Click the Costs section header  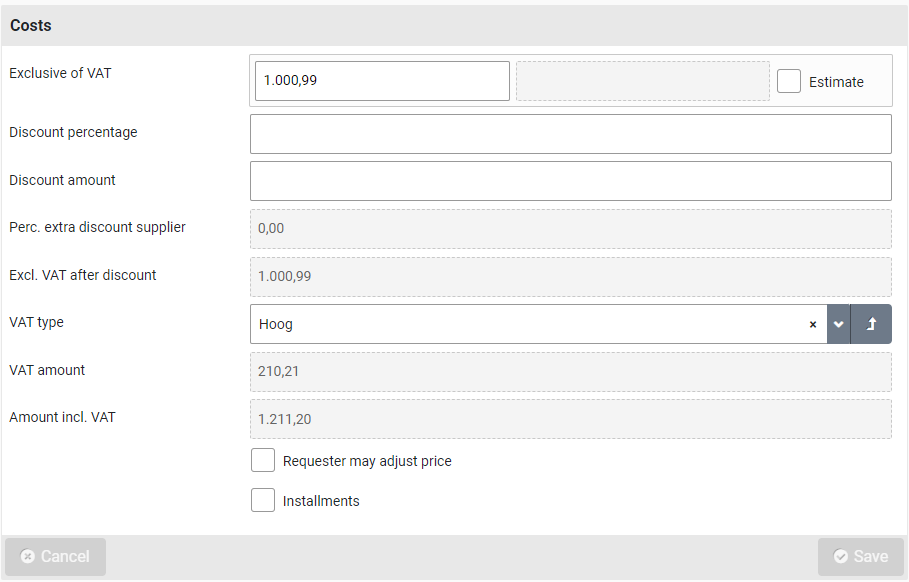[x=31, y=26]
